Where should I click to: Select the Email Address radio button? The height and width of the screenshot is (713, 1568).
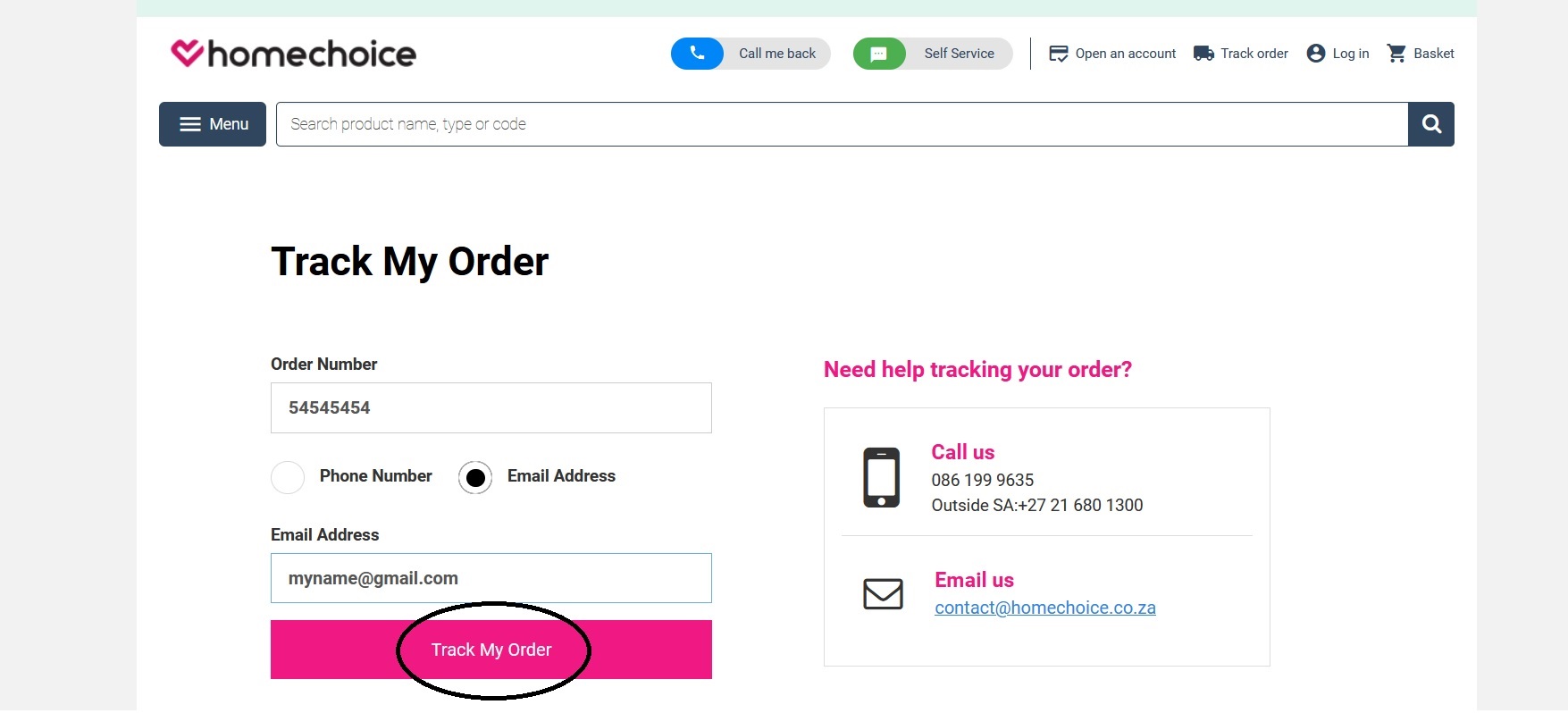pos(475,477)
